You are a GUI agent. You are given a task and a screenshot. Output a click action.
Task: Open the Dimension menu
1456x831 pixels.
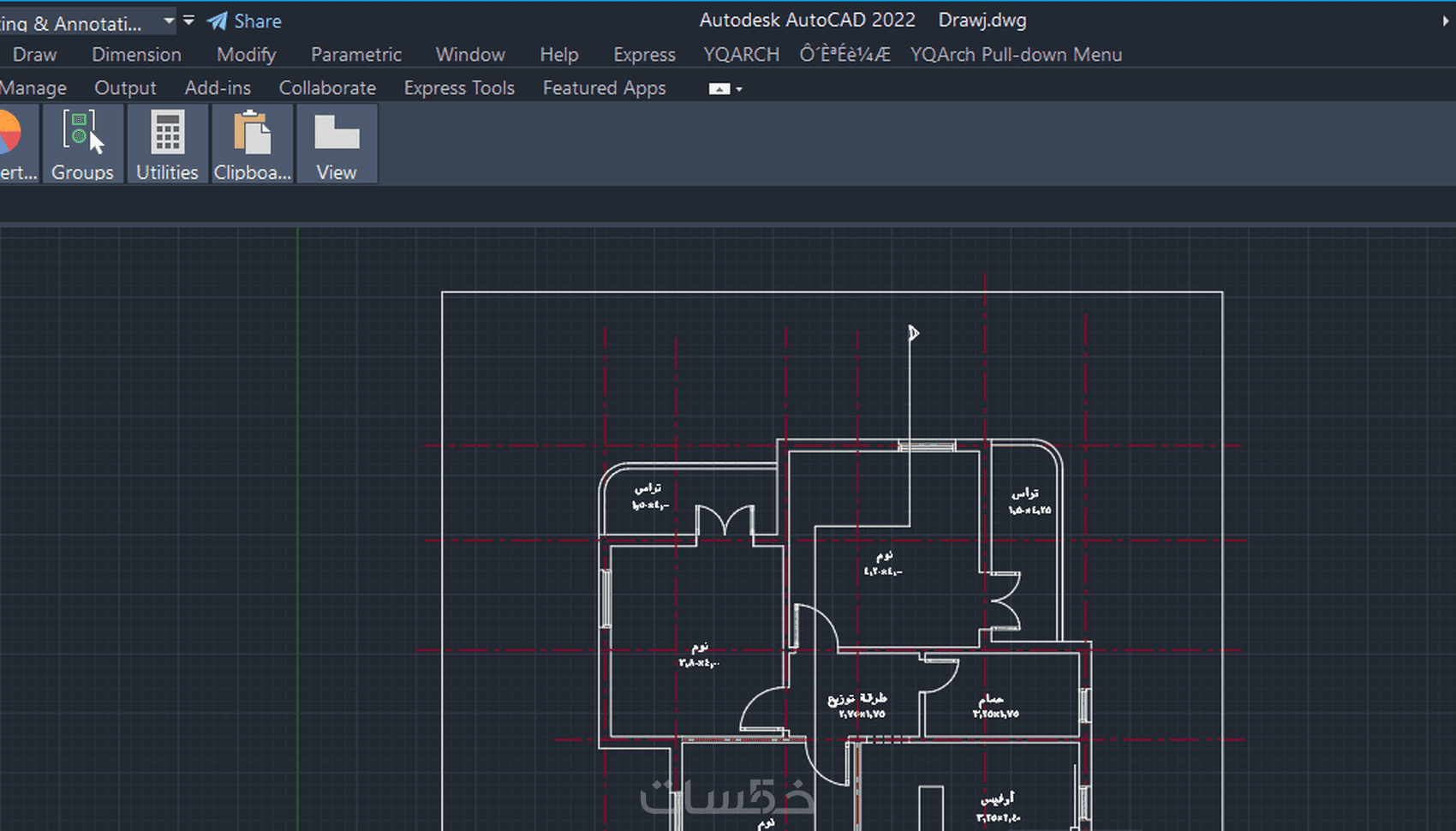coord(137,55)
